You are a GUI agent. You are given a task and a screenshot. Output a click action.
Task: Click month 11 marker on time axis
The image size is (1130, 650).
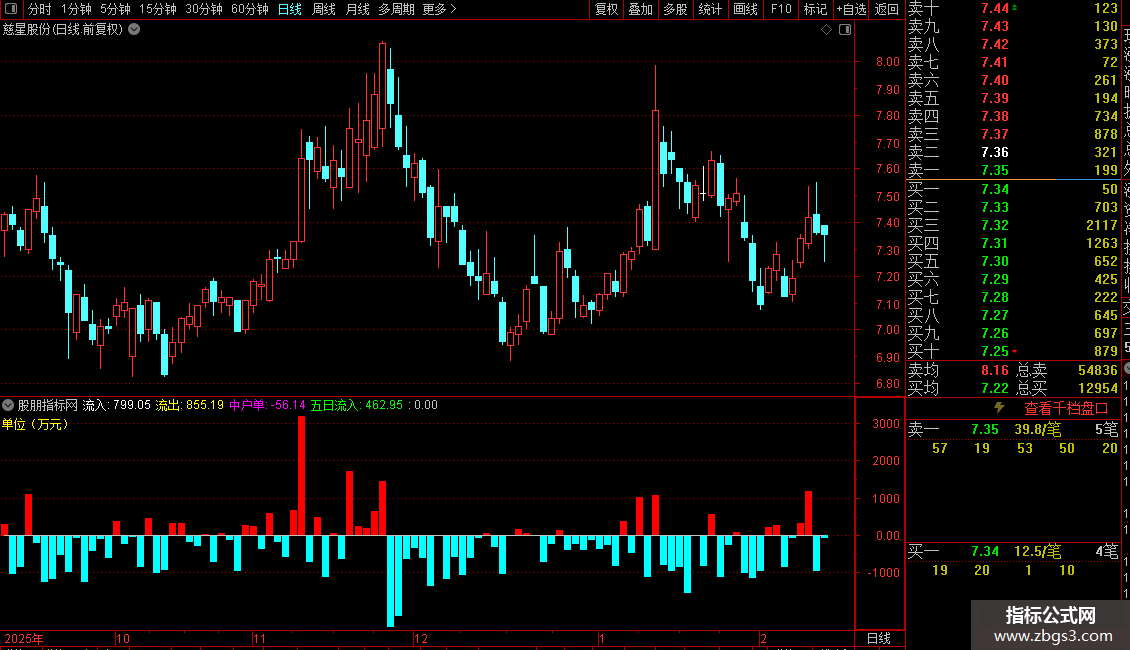tap(259, 638)
